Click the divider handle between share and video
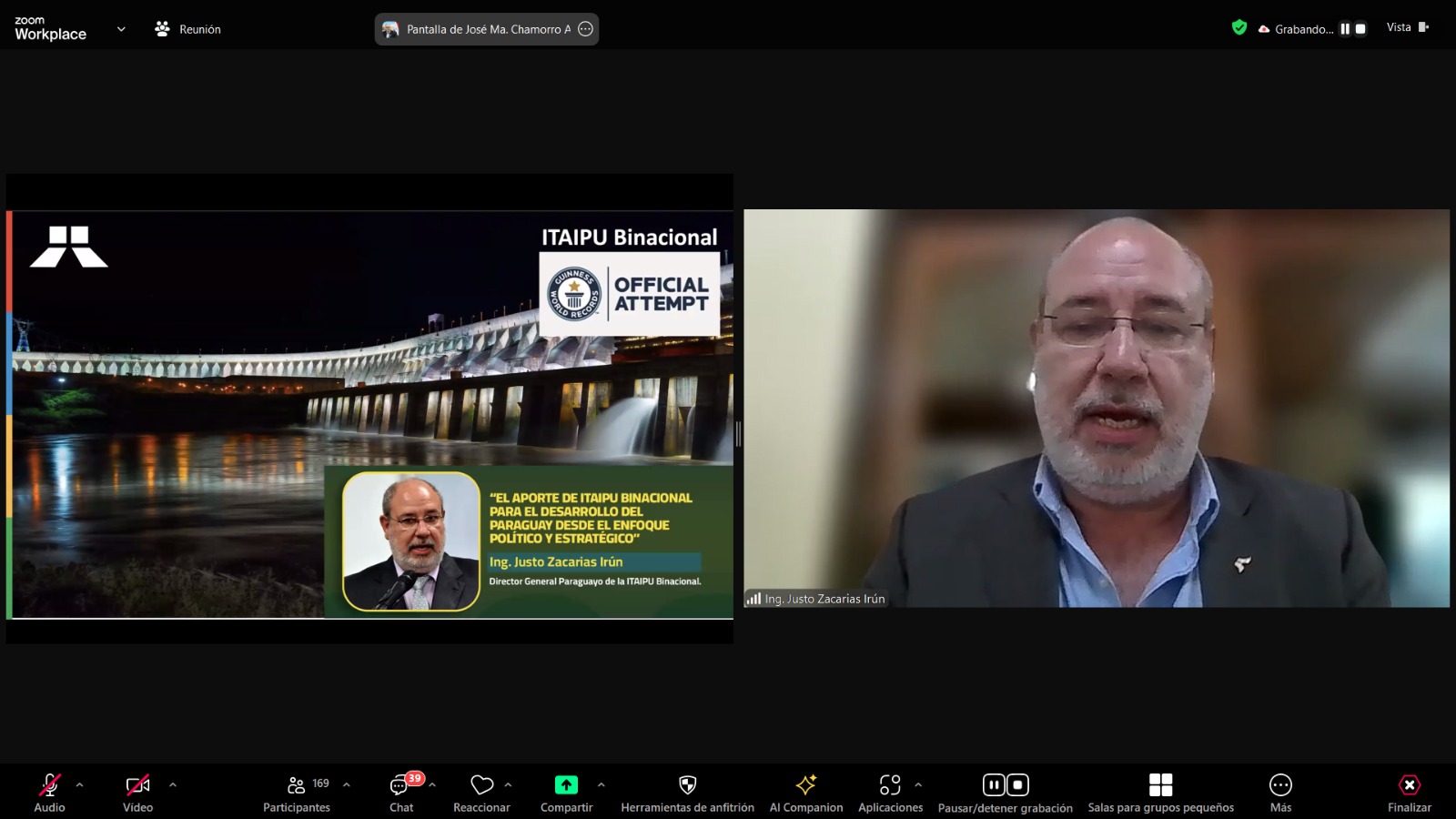Viewport: 1456px width, 819px height. [738, 434]
